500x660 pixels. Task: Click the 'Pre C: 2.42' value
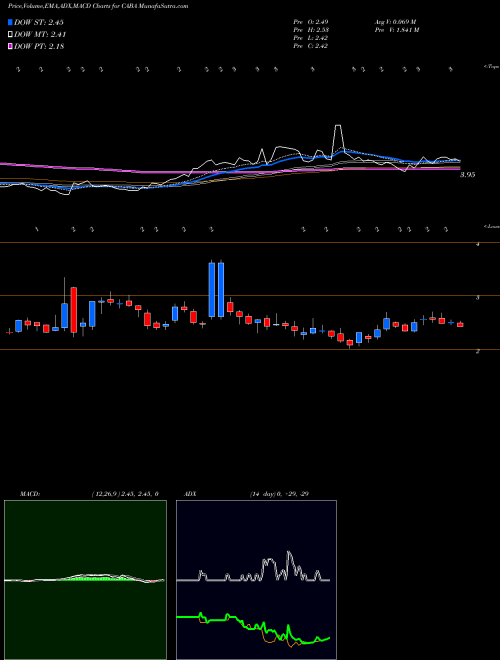click(311, 46)
